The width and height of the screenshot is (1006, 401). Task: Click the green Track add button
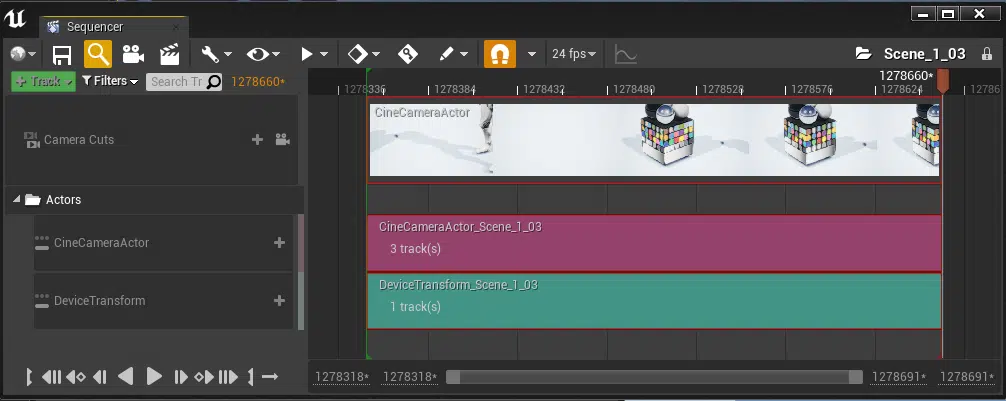[x=43, y=81]
